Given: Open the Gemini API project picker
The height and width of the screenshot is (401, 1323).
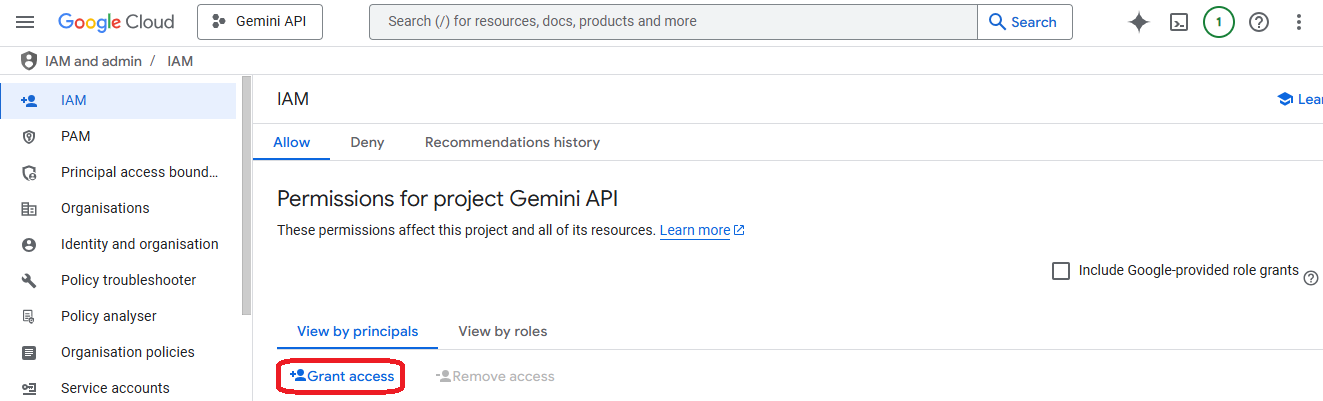Looking at the screenshot, I should (260, 22).
